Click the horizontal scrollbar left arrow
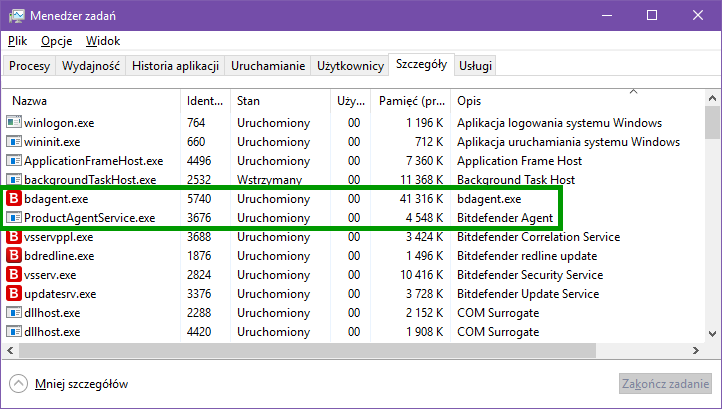 [x=10, y=351]
